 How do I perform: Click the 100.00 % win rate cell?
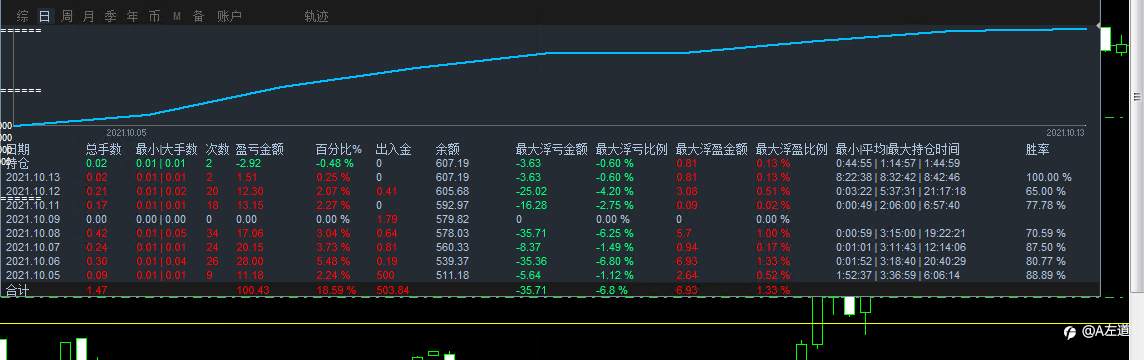click(1048, 177)
